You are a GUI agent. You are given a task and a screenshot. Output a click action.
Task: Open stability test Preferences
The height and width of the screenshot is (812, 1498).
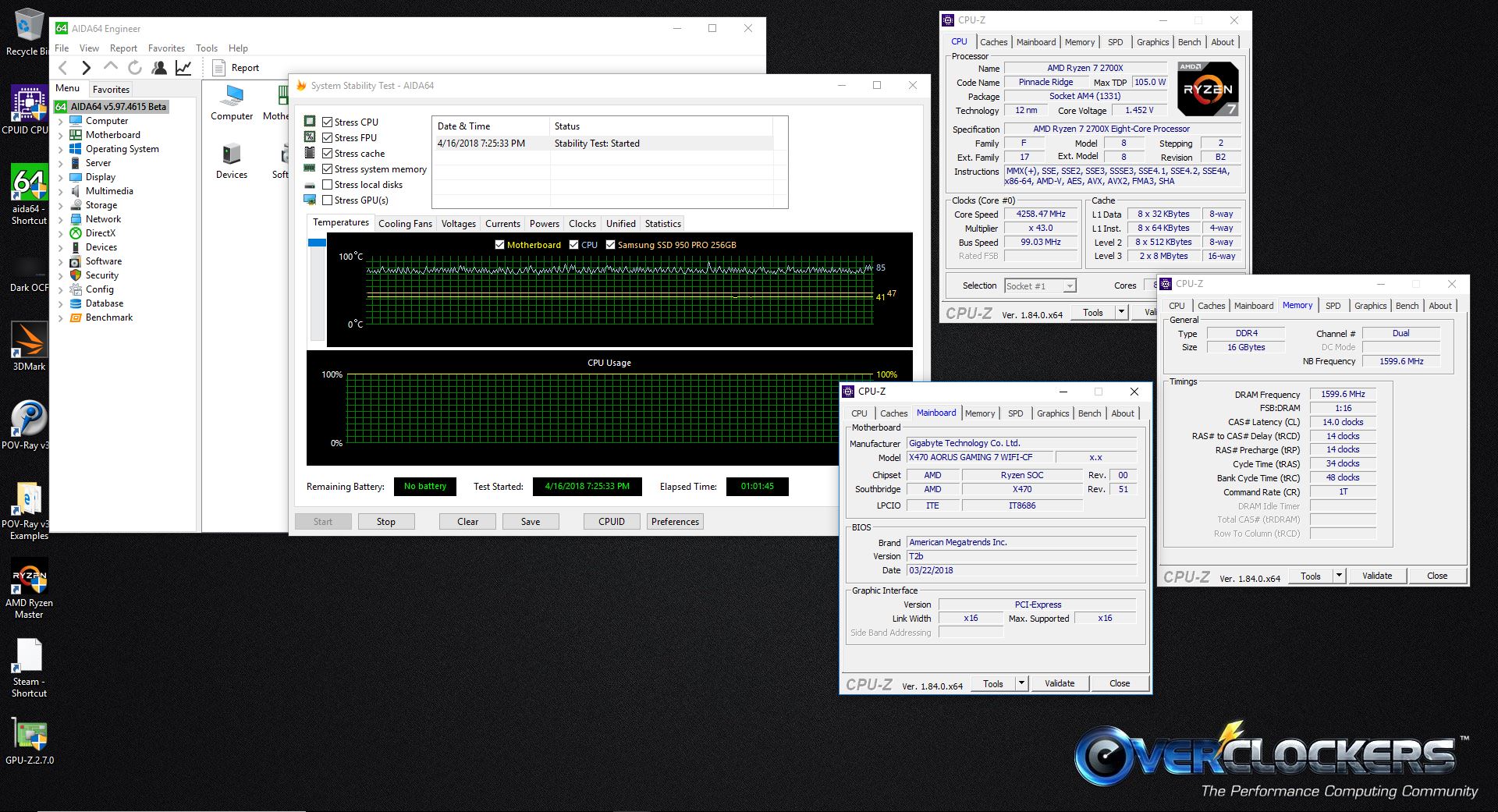tap(675, 522)
